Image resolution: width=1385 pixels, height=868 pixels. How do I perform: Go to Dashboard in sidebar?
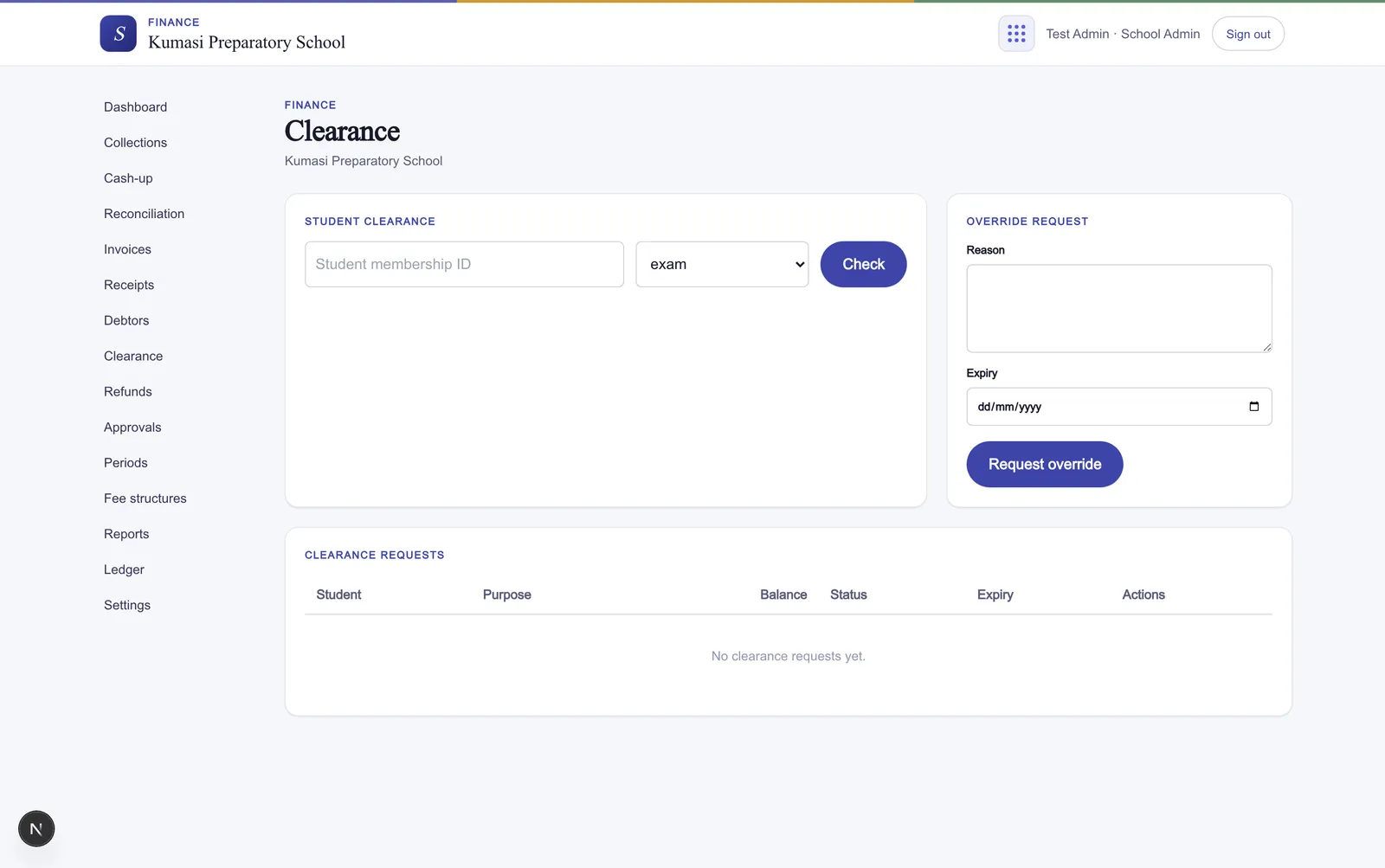[x=135, y=107]
